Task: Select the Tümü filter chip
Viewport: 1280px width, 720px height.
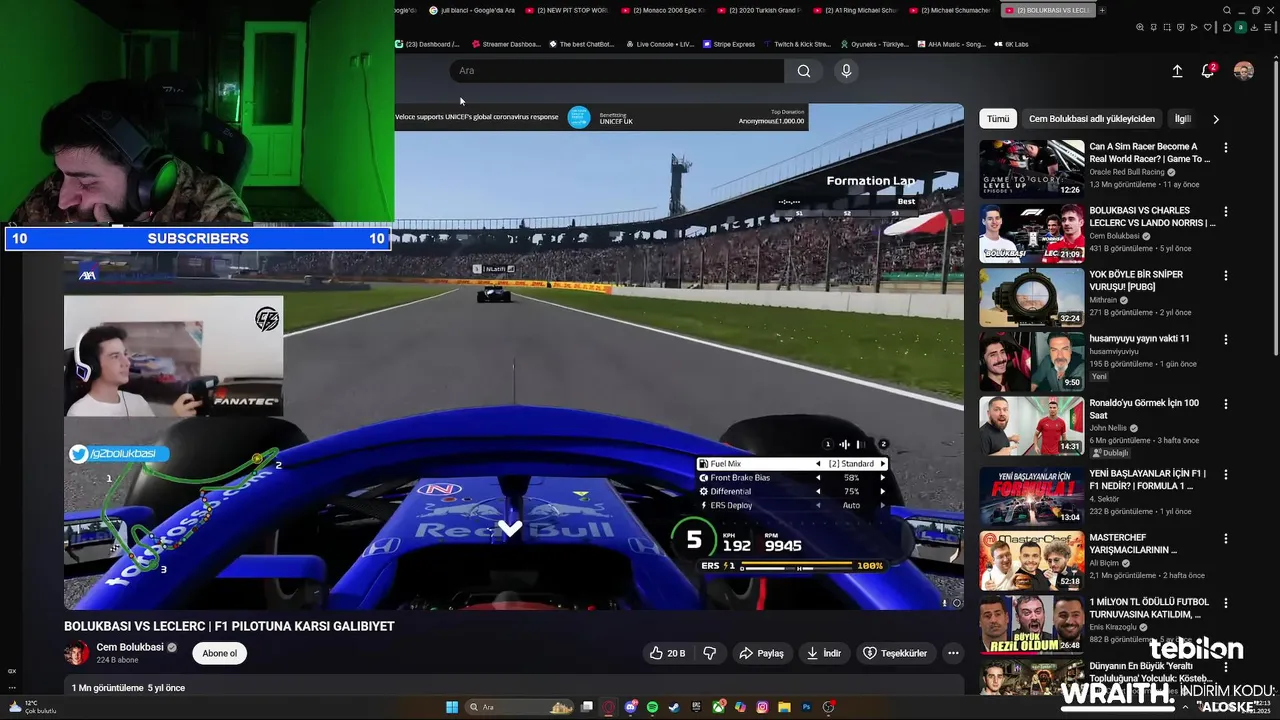Action: point(998,118)
